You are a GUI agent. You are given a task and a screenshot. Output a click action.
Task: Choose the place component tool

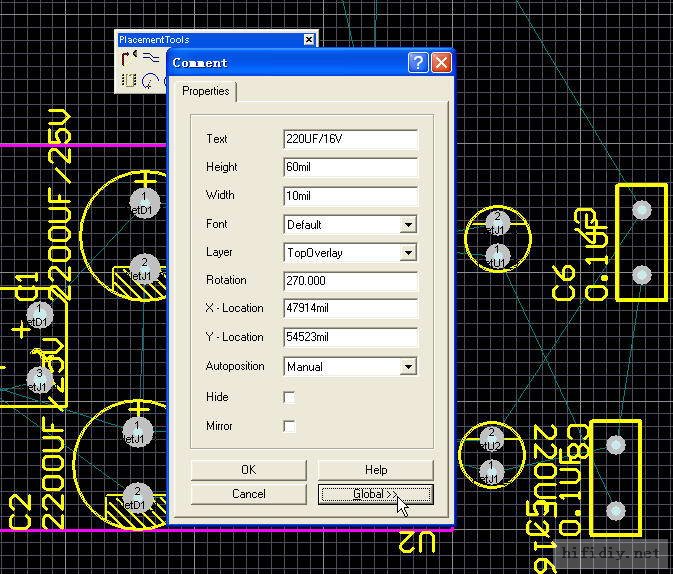point(129,81)
